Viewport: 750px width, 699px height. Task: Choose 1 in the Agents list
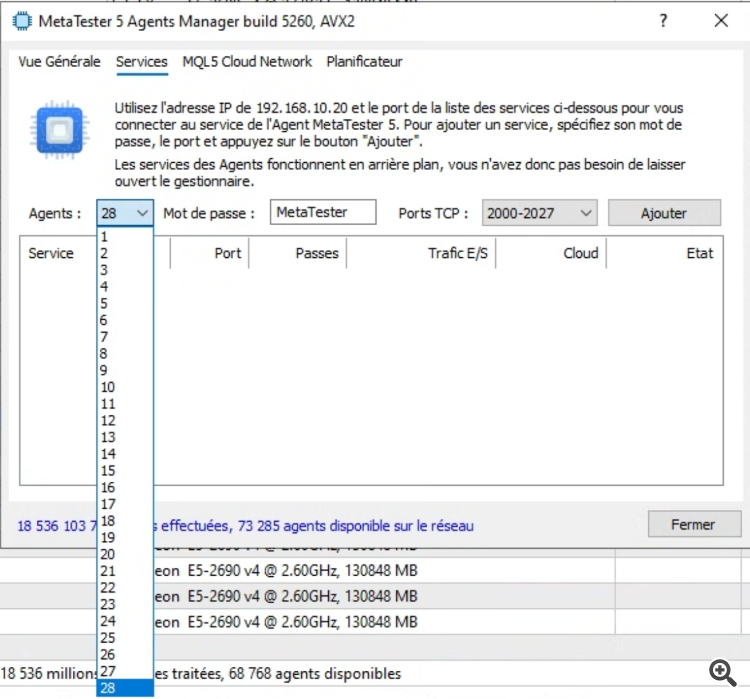(x=125, y=237)
